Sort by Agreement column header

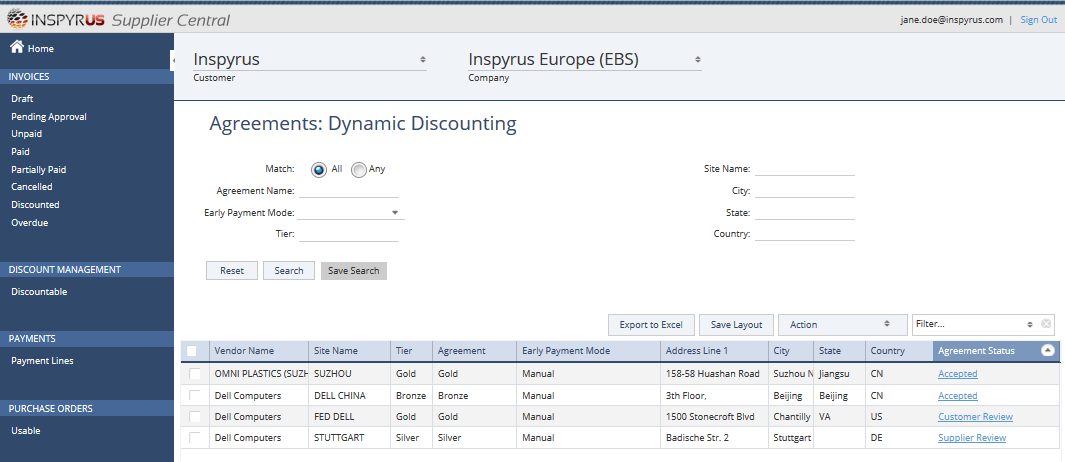coord(474,351)
